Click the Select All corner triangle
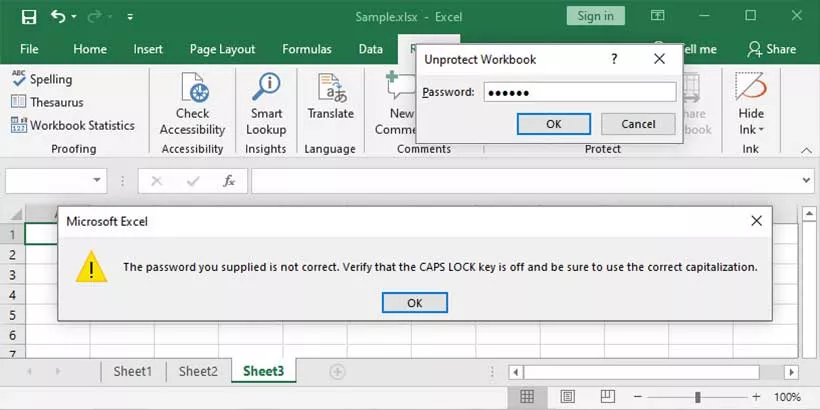Viewport: 820px width, 410px height. click(16, 214)
